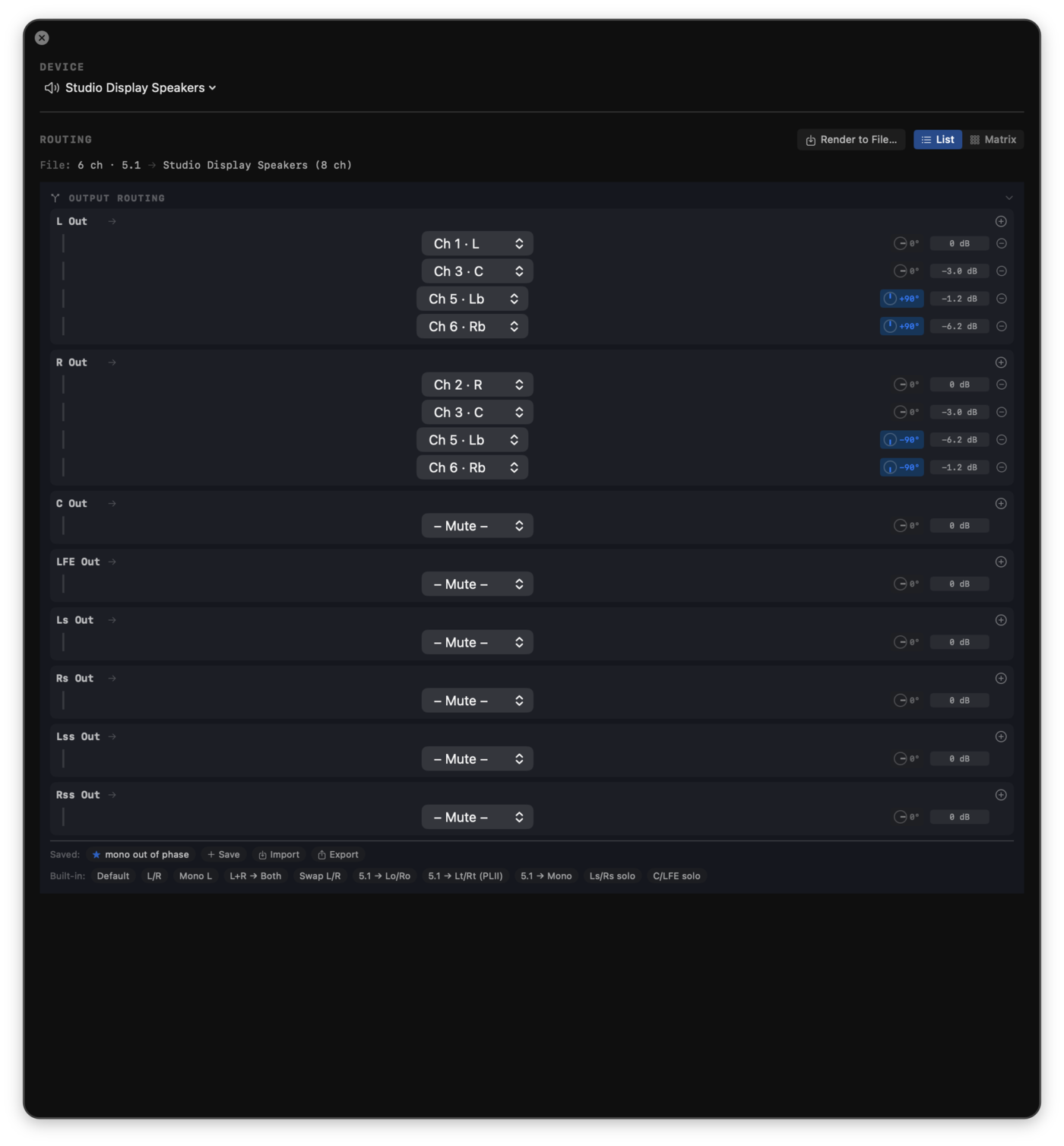
Task: Add a source to Ls Out
Action: click(x=1001, y=620)
